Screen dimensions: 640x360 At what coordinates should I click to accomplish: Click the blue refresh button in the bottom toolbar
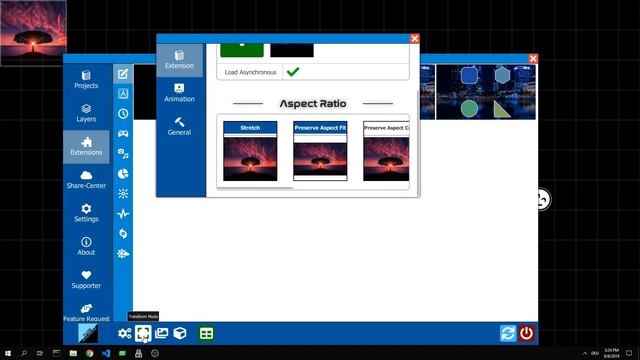508,333
